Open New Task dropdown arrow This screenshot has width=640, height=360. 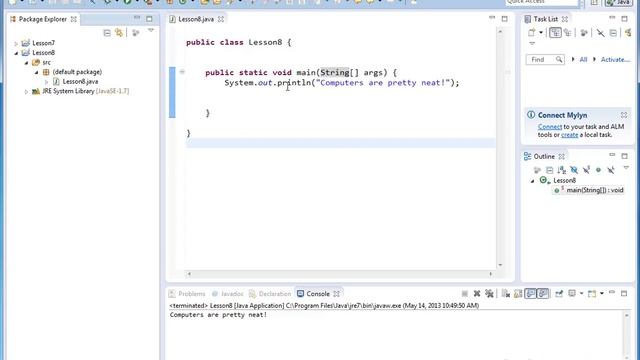(x=541, y=33)
